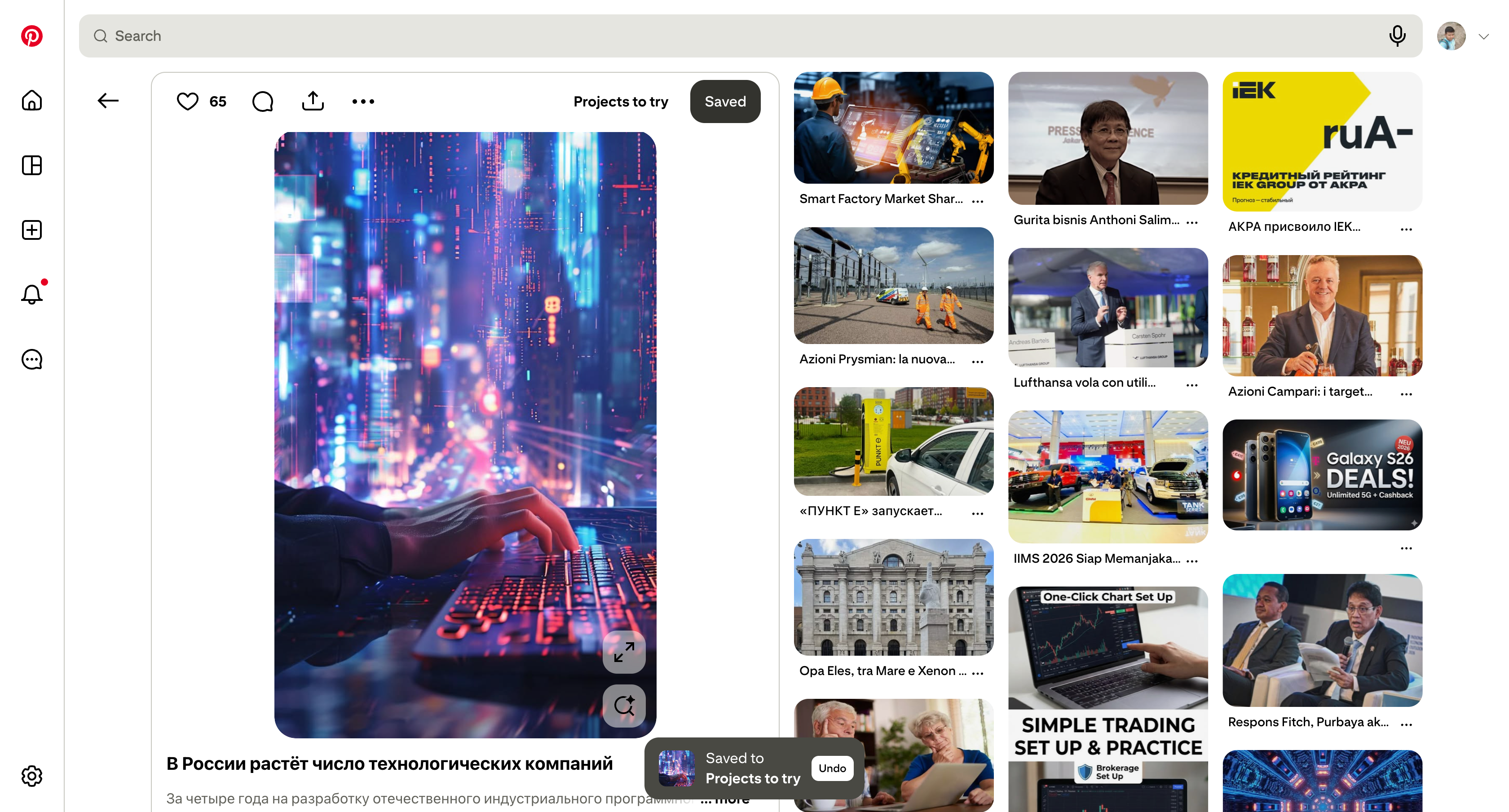Image resolution: width=1509 pixels, height=812 pixels.
Task: Click the IIMS 2026 Siap Memanjaka... title
Action: tap(1097, 558)
